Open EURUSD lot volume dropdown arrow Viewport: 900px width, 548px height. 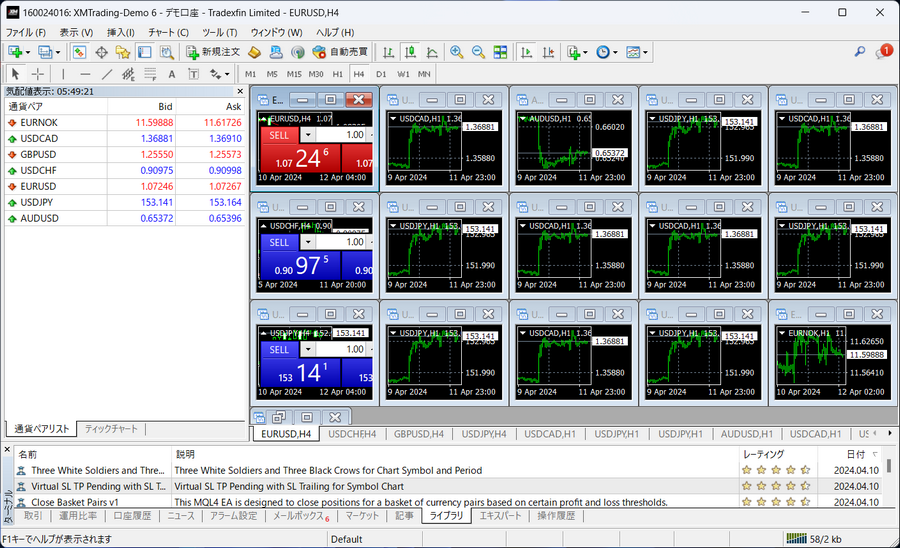coord(308,135)
